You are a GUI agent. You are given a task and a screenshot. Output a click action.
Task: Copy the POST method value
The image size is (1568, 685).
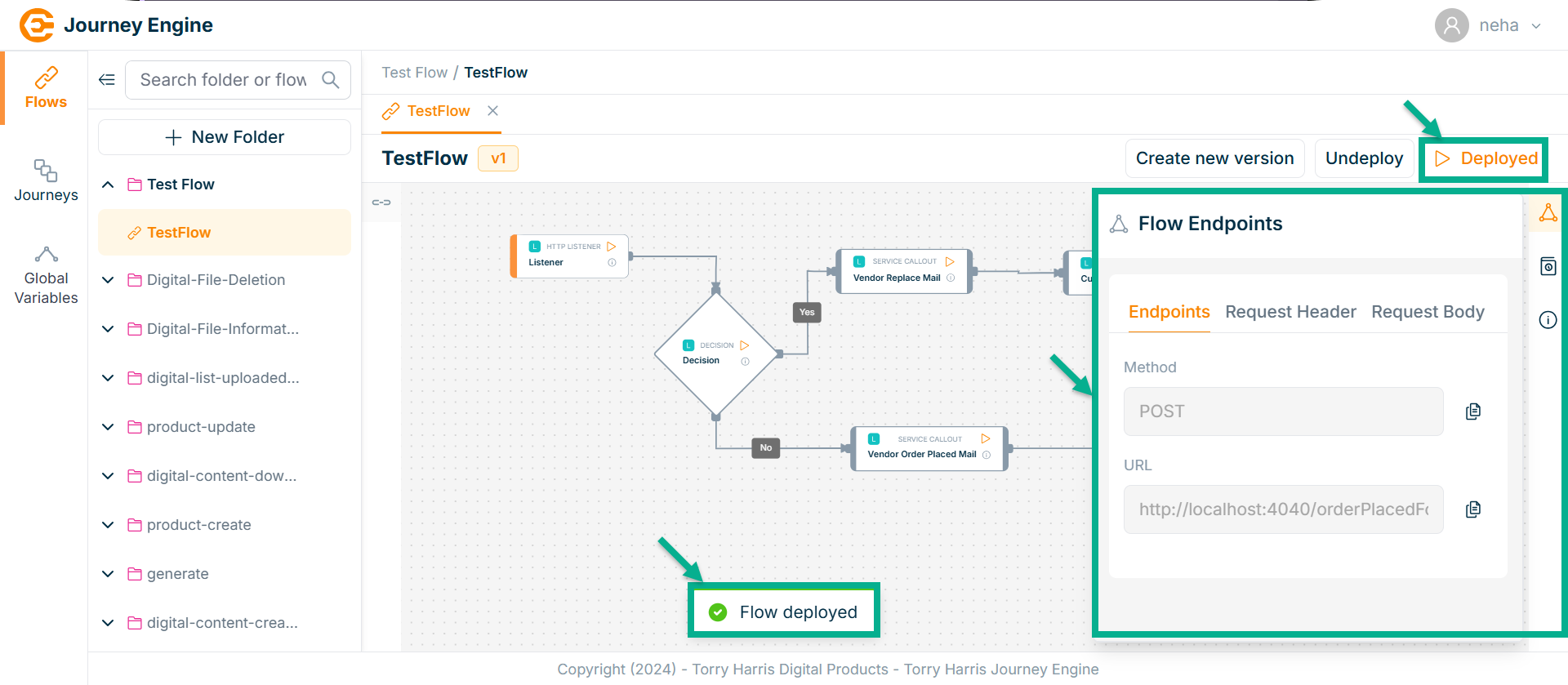[x=1472, y=411]
